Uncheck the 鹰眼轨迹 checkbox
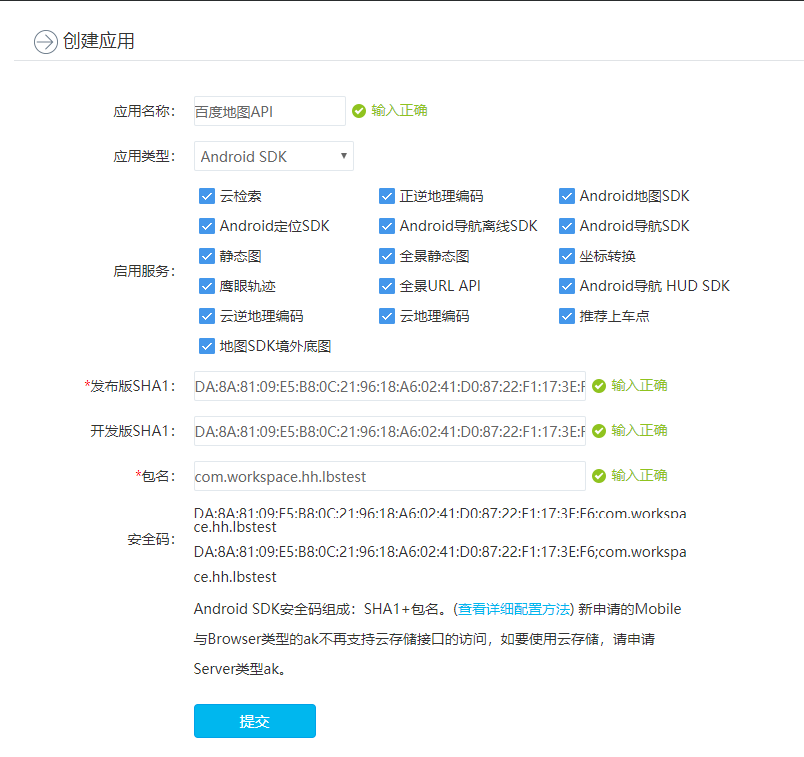This screenshot has height=757, width=804. click(x=207, y=286)
